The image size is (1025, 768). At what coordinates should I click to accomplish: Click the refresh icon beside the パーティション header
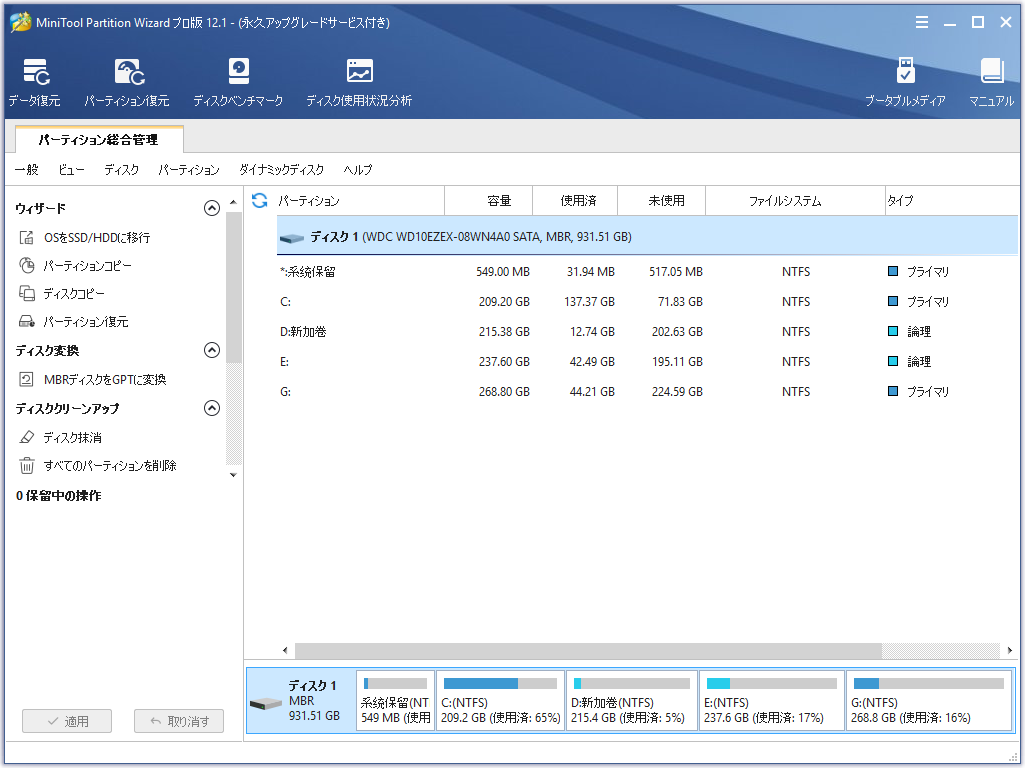260,200
